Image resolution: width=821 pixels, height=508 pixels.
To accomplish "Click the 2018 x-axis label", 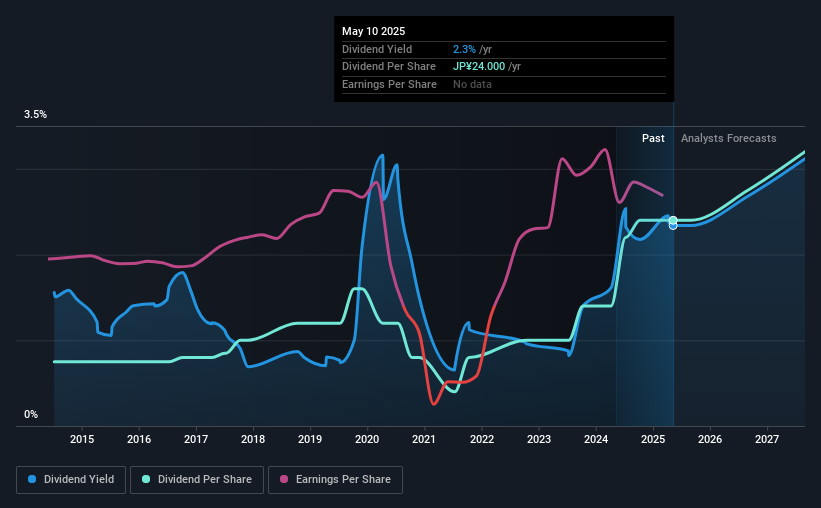I will tap(253, 439).
